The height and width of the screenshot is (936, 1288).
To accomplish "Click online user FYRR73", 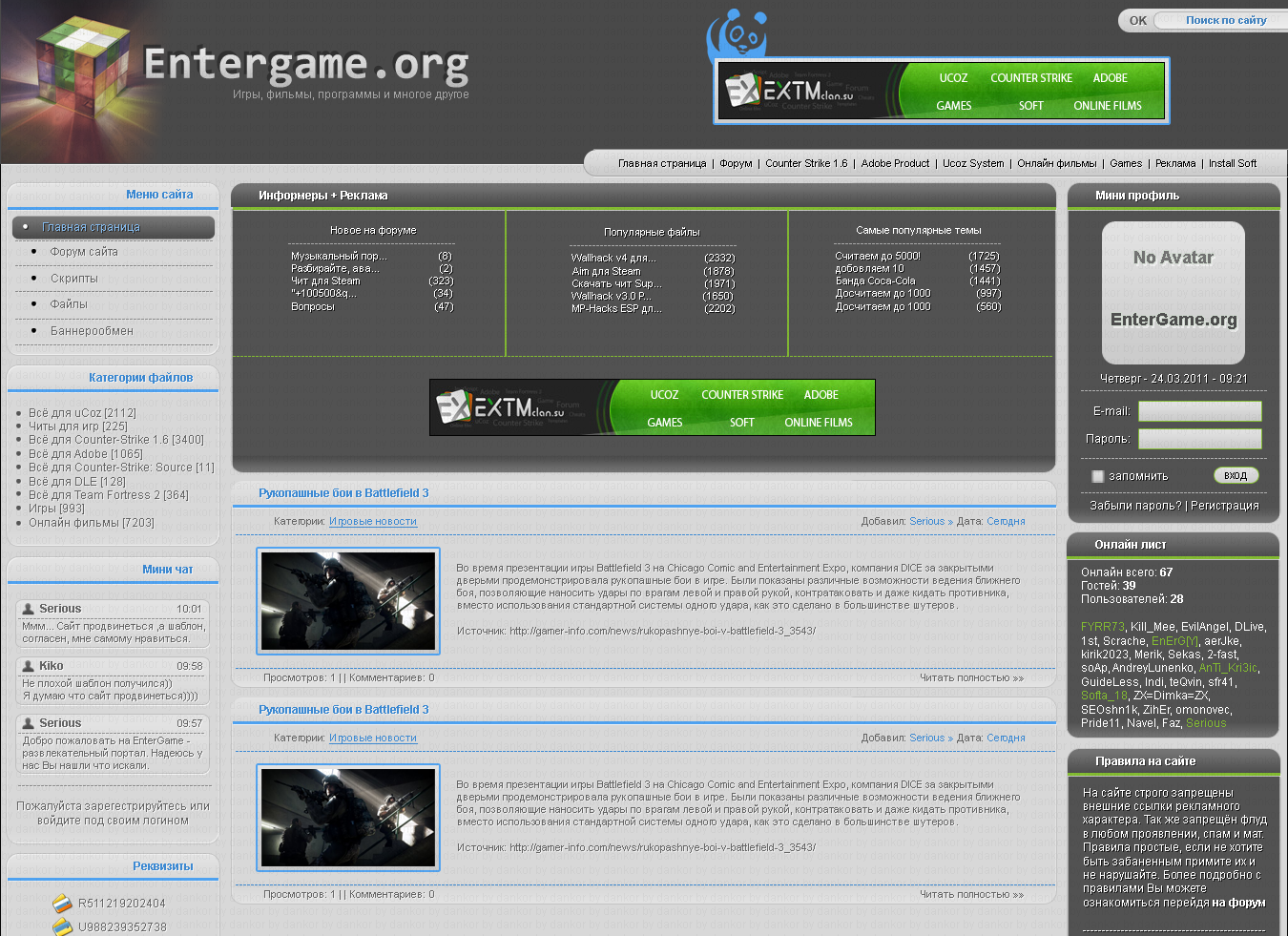I will (x=1102, y=627).
